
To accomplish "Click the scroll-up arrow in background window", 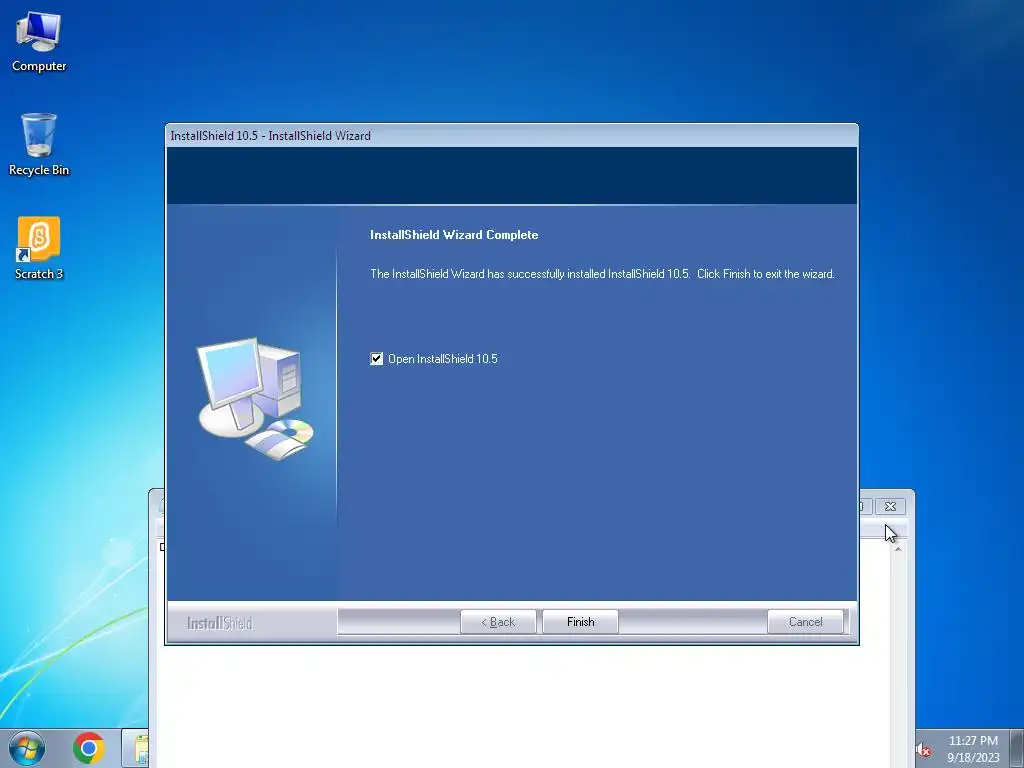I will click(x=898, y=549).
